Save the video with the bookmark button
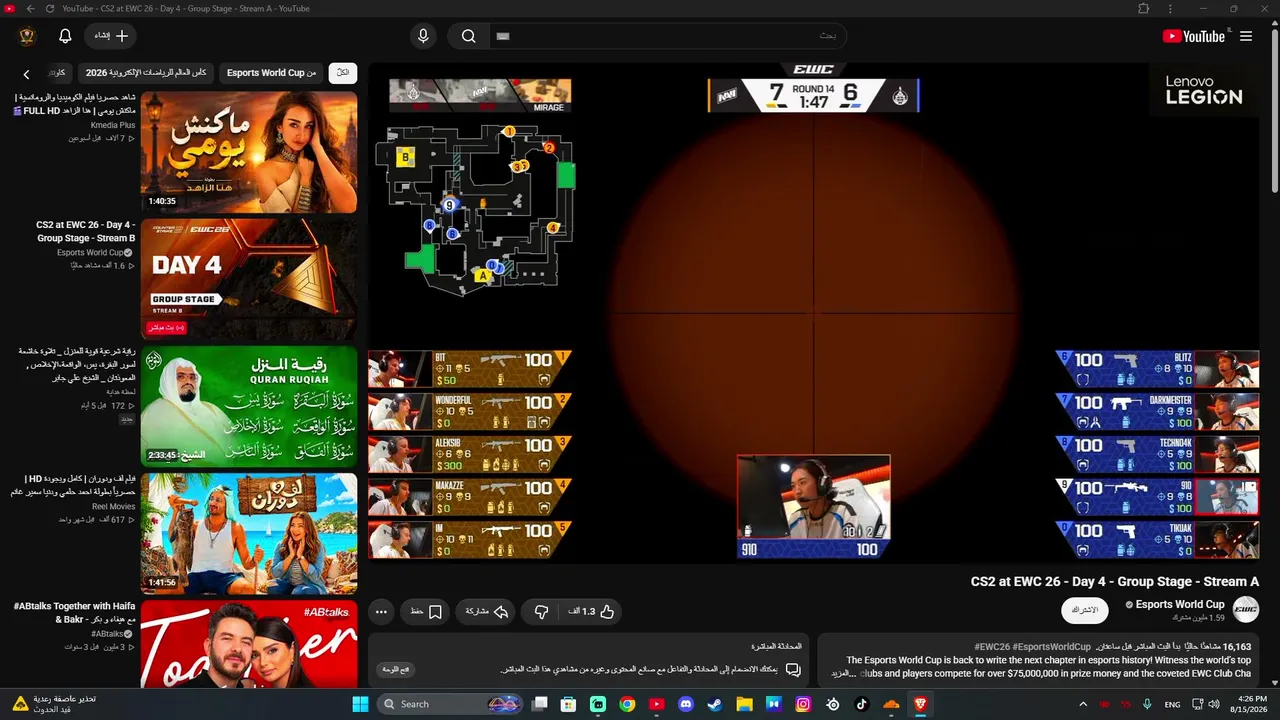Screen dimensions: 1280x720 point(426,611)
